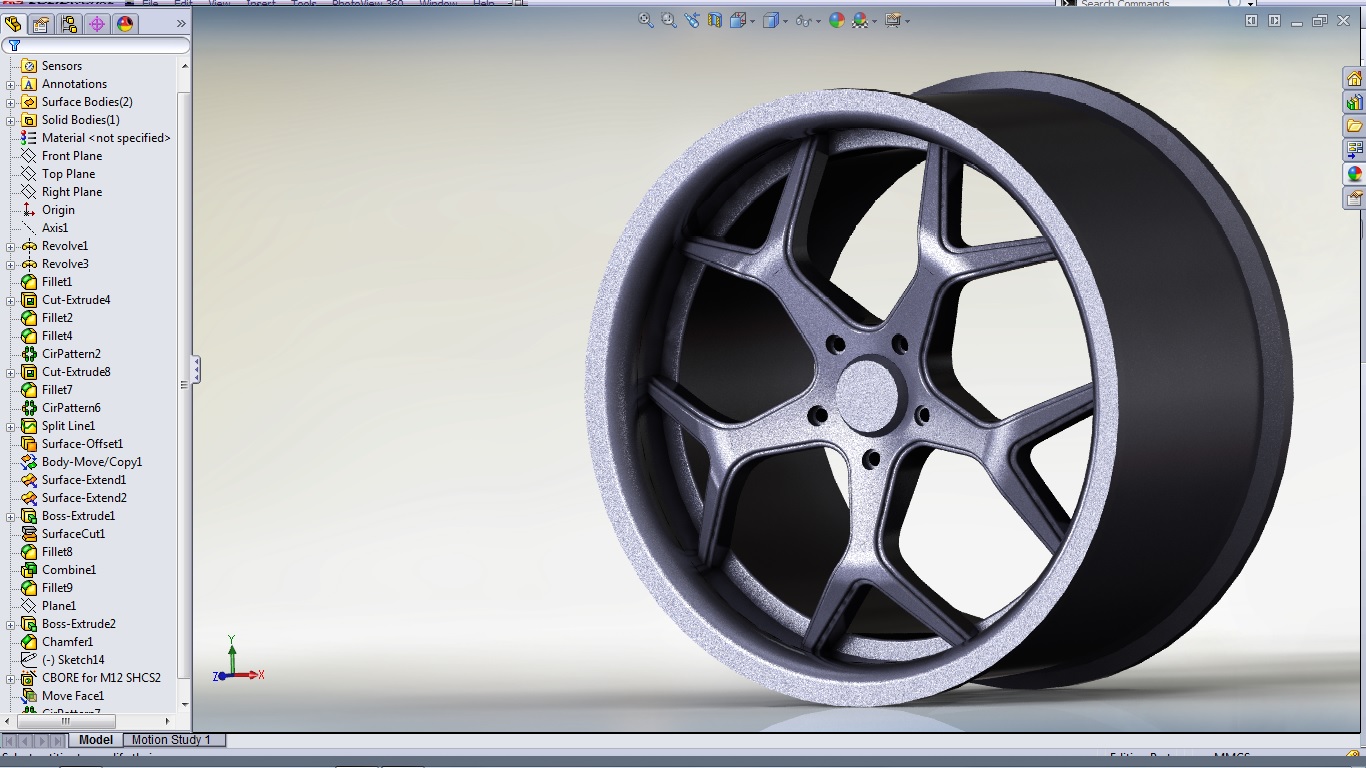Image resolution: width=1366 pixels, height=768 pixels.
Task: Click the panel collapse handle on splitter
Action: [196, 370]
